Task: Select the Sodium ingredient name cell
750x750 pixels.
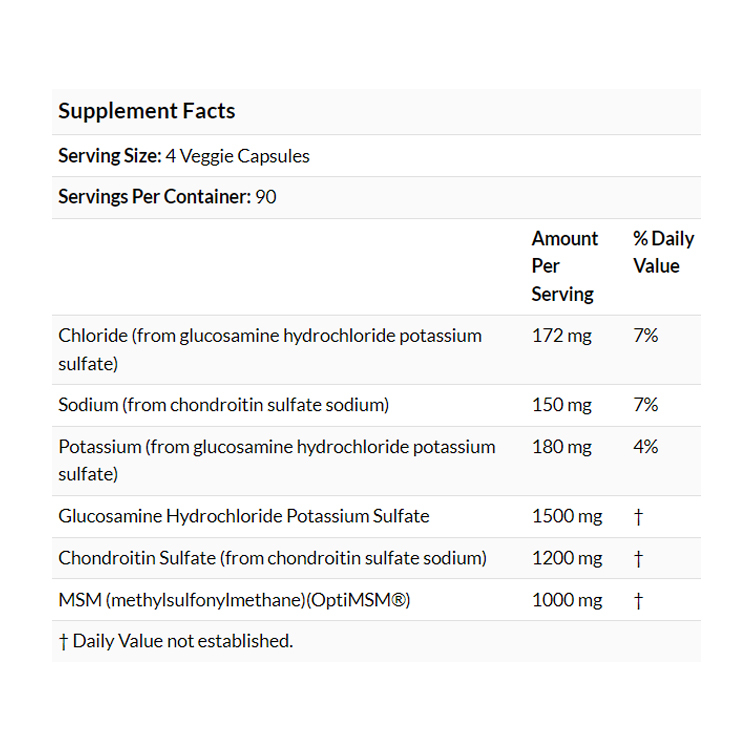Action: (223, 405)
